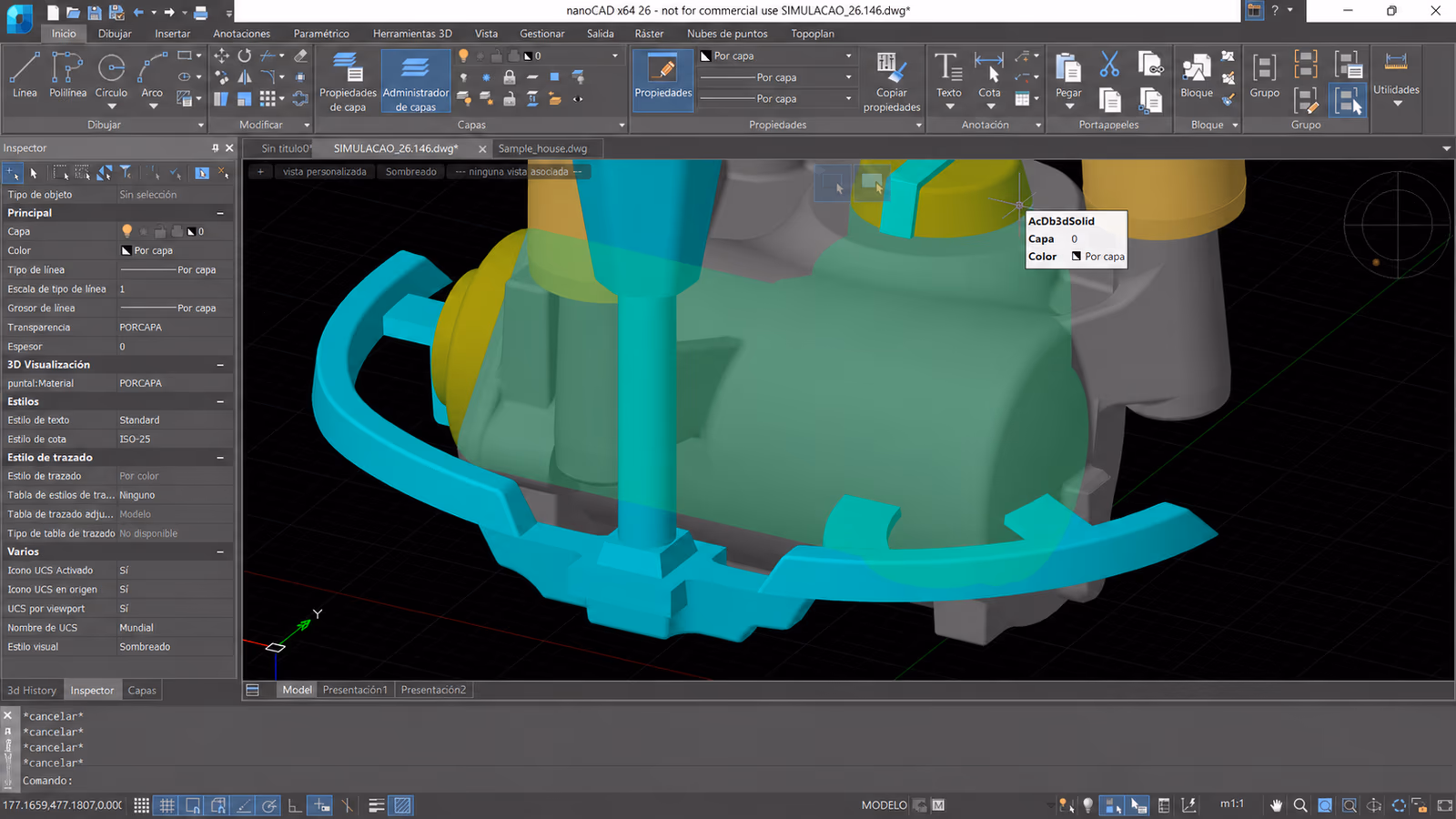Close the SIMULACAO_26.146.dwg document tab

click(x=481, y=148)
